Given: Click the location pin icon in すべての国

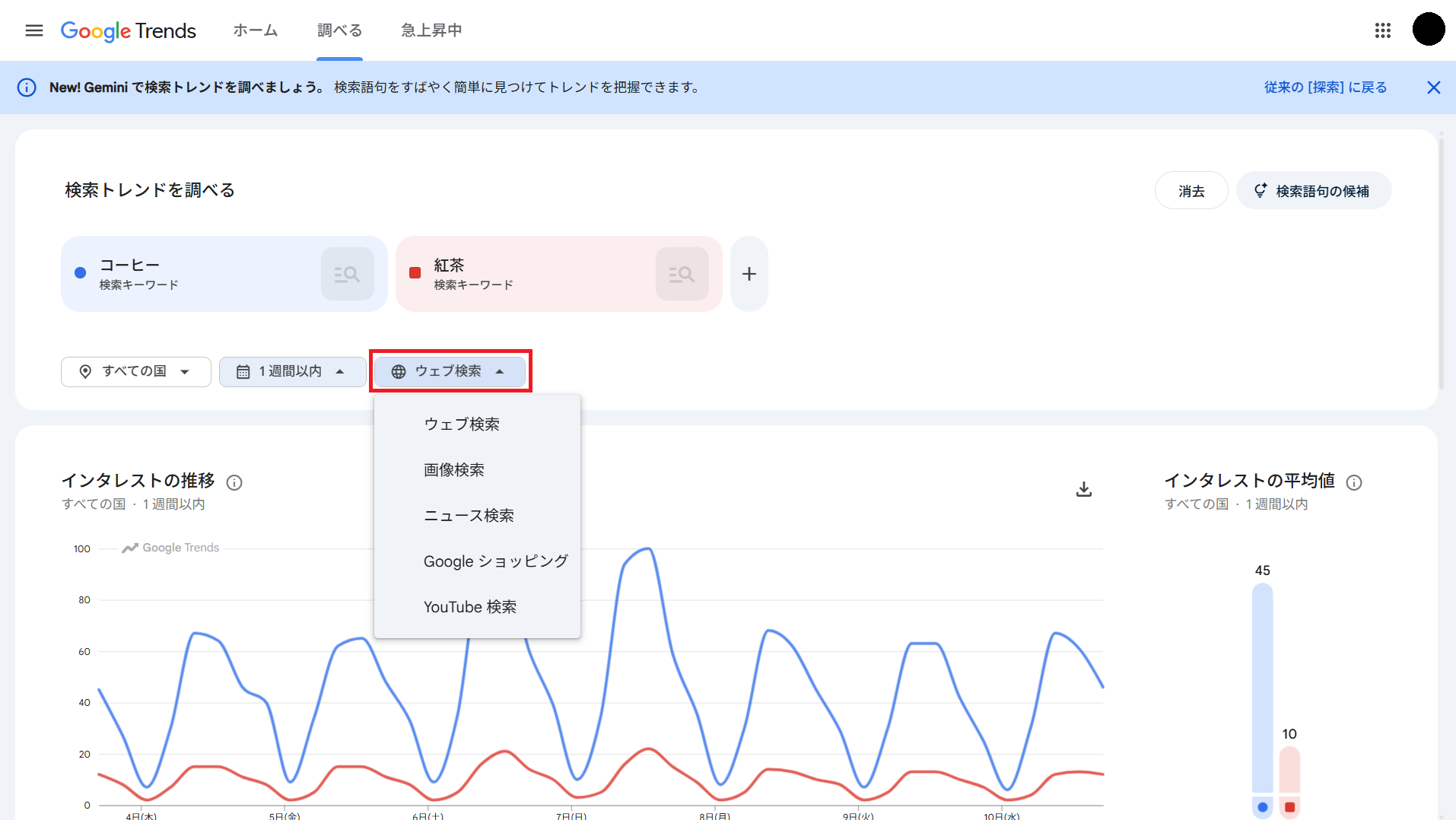Looking at the screenshot, I should tap(85, 371).
